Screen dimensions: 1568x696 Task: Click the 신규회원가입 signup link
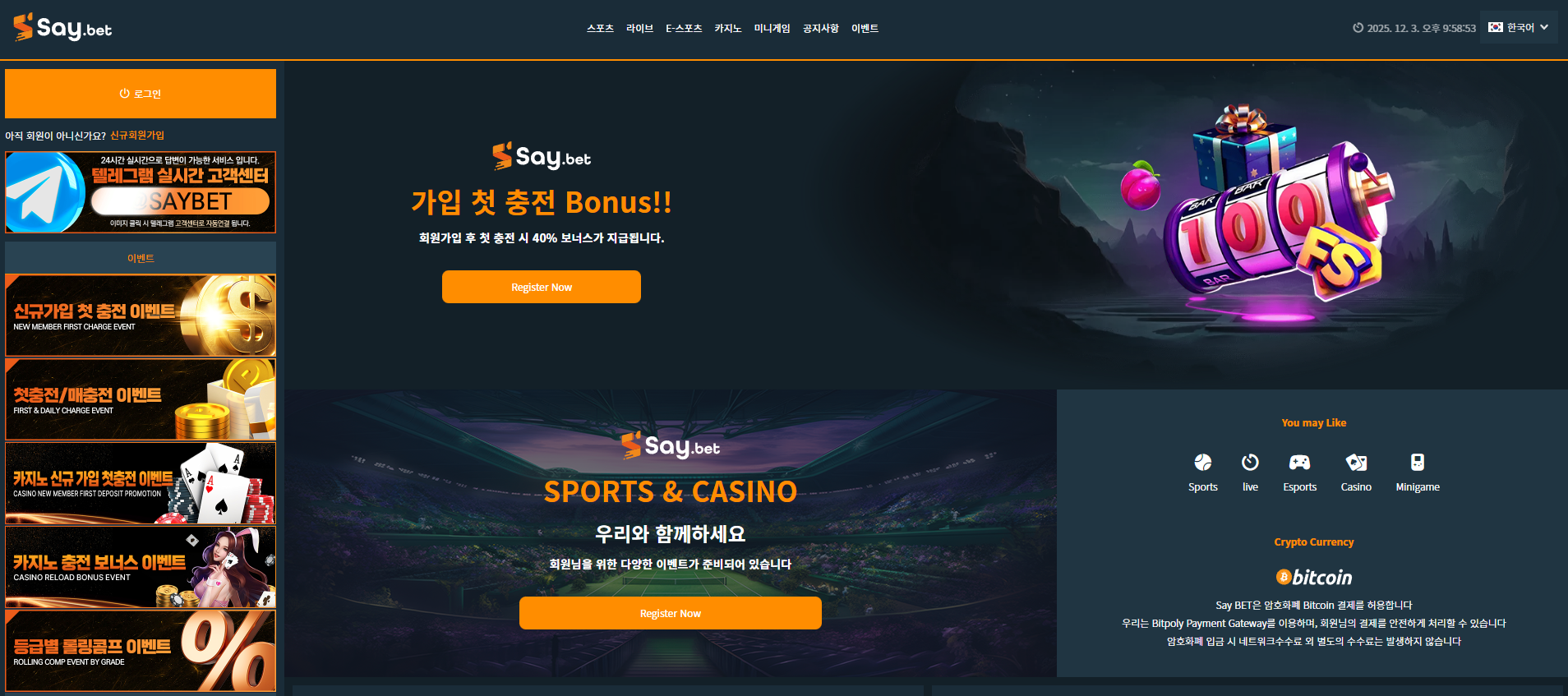pyautogui.click(x=137, y=136)
